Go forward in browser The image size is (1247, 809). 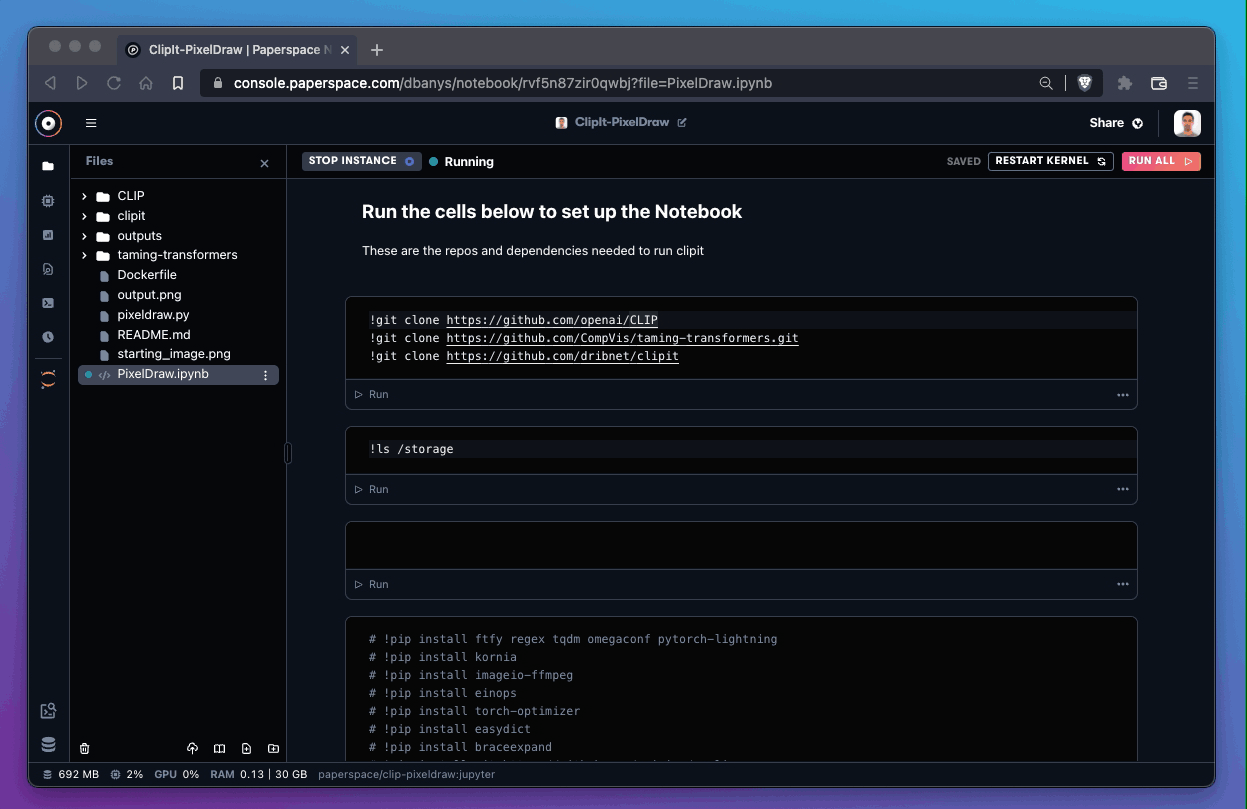click(x=82, y=83)
